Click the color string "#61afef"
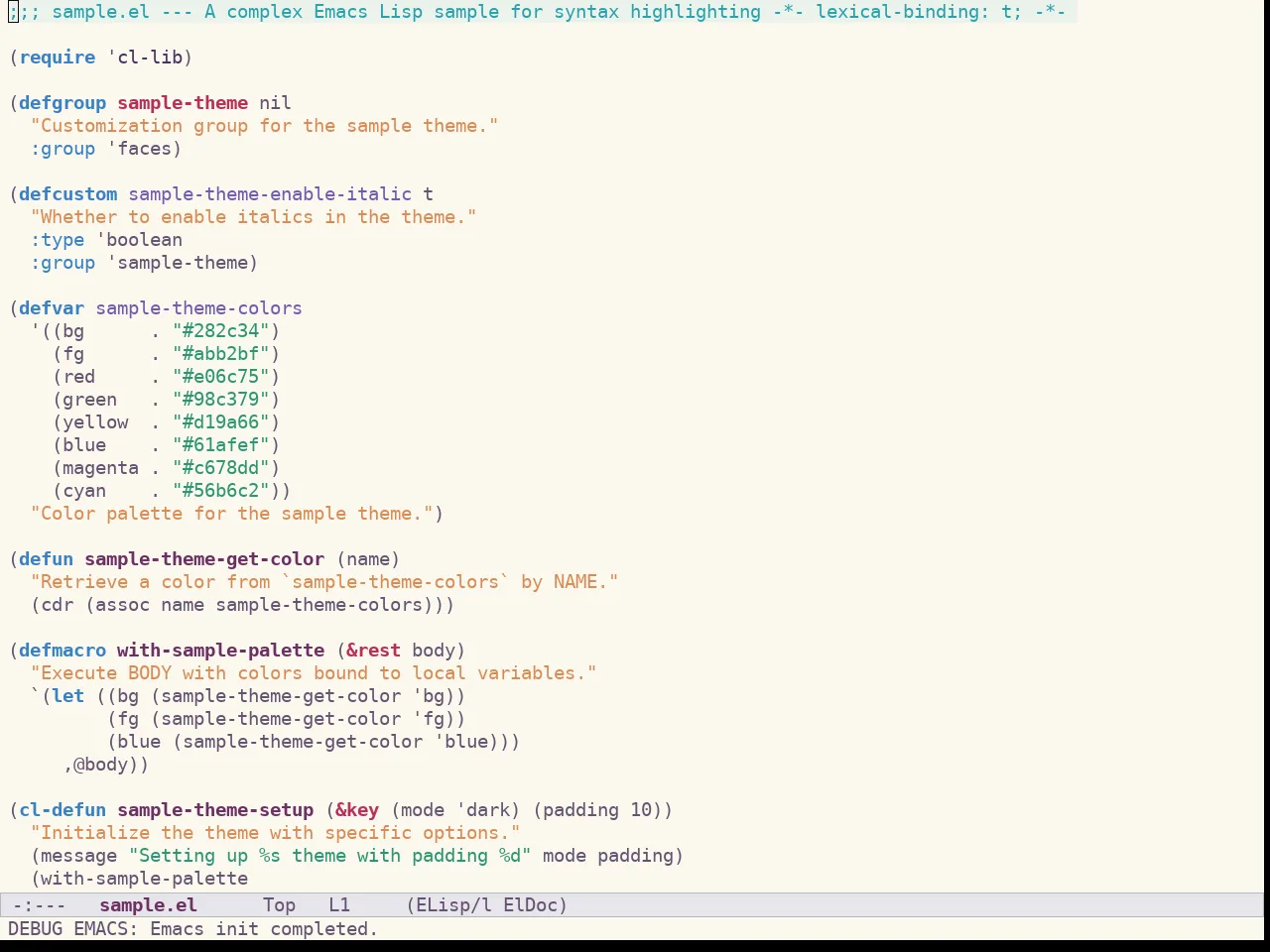 click(x=220, y=445)
